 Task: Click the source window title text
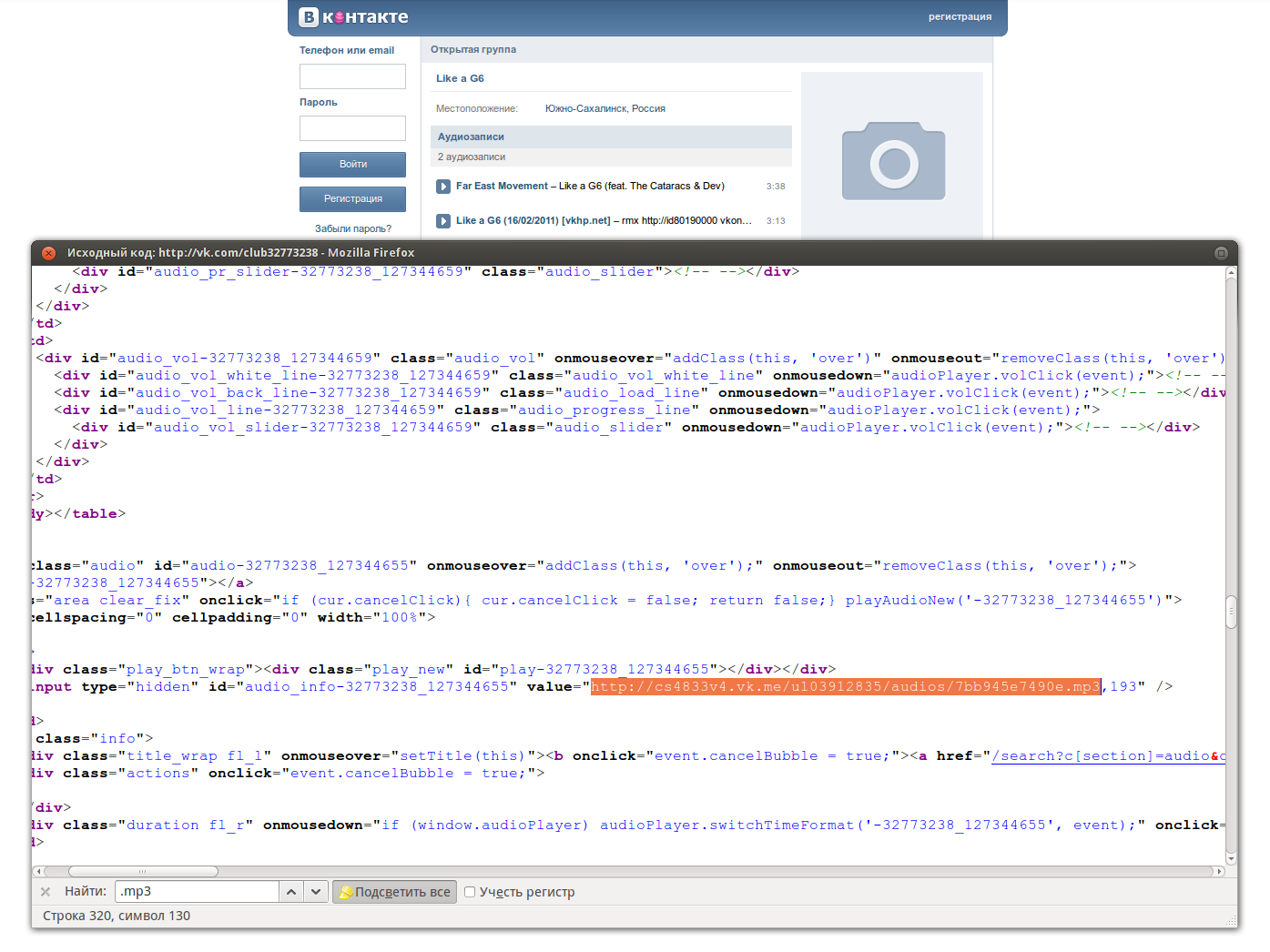240,253
